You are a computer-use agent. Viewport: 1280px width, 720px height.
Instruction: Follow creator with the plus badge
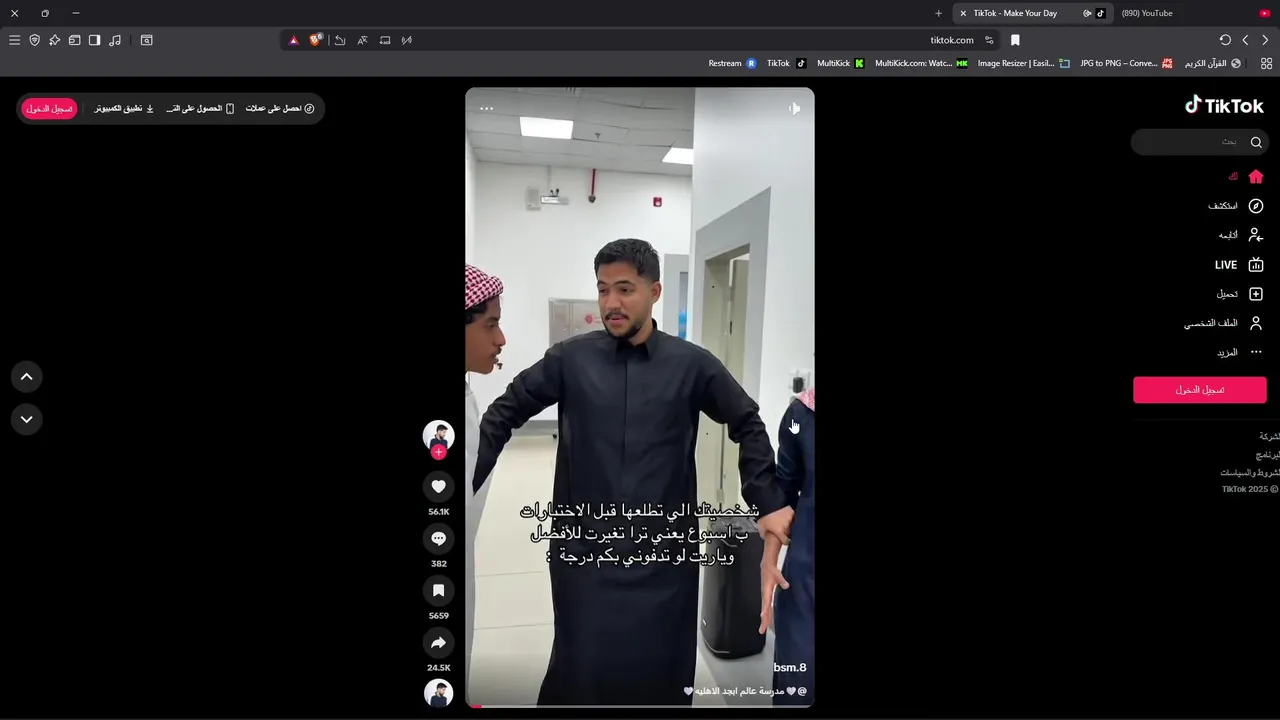click(x=438, y=452)
